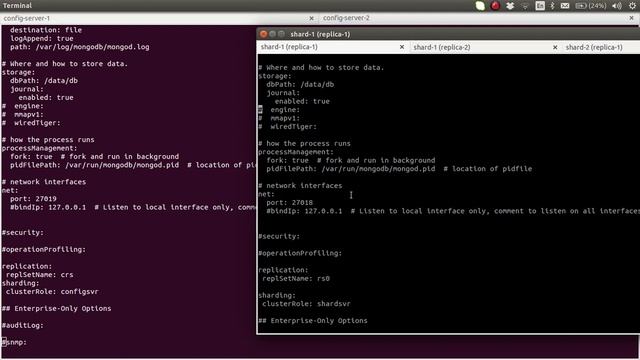Click the red recording indicator icon
Viewport: 640px width, 360px height.
495,6
